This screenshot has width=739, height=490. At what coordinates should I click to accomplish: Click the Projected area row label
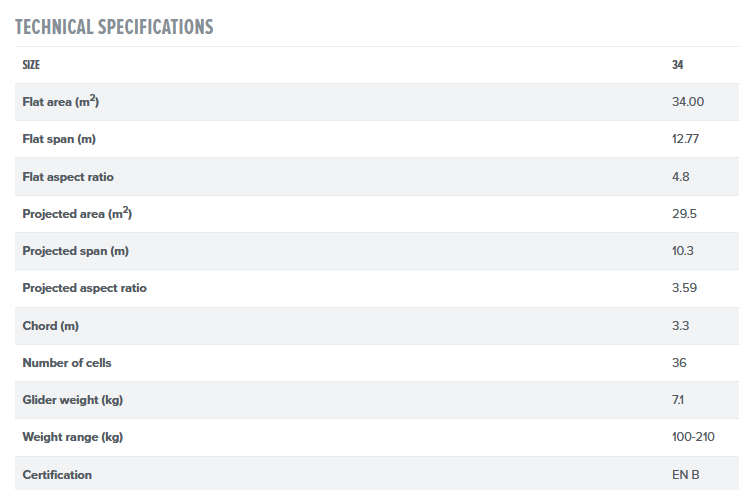pyautogui.click(x=78, y=214)
